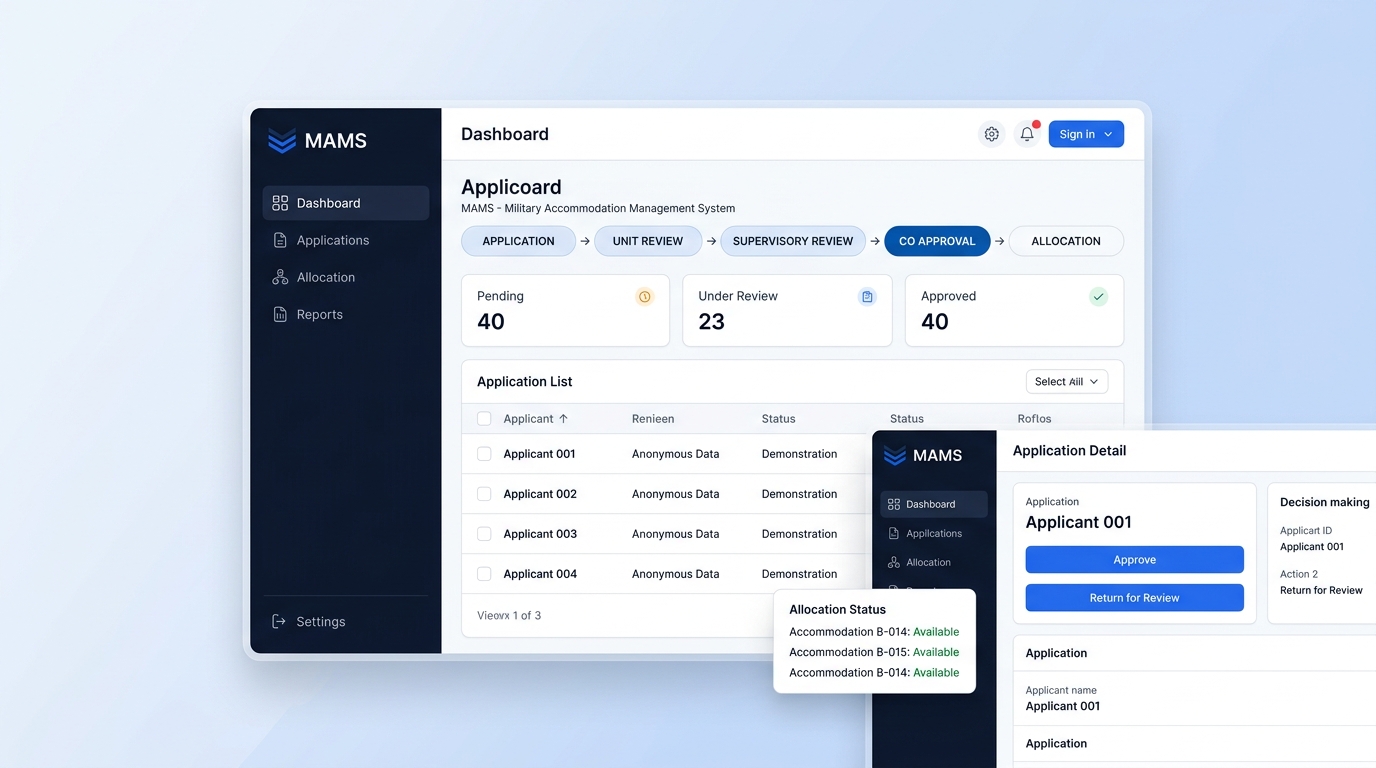Select the CO APPROVAL workflow step
This screenshot has width=1376, height=768.
click(x=937, y=241)
